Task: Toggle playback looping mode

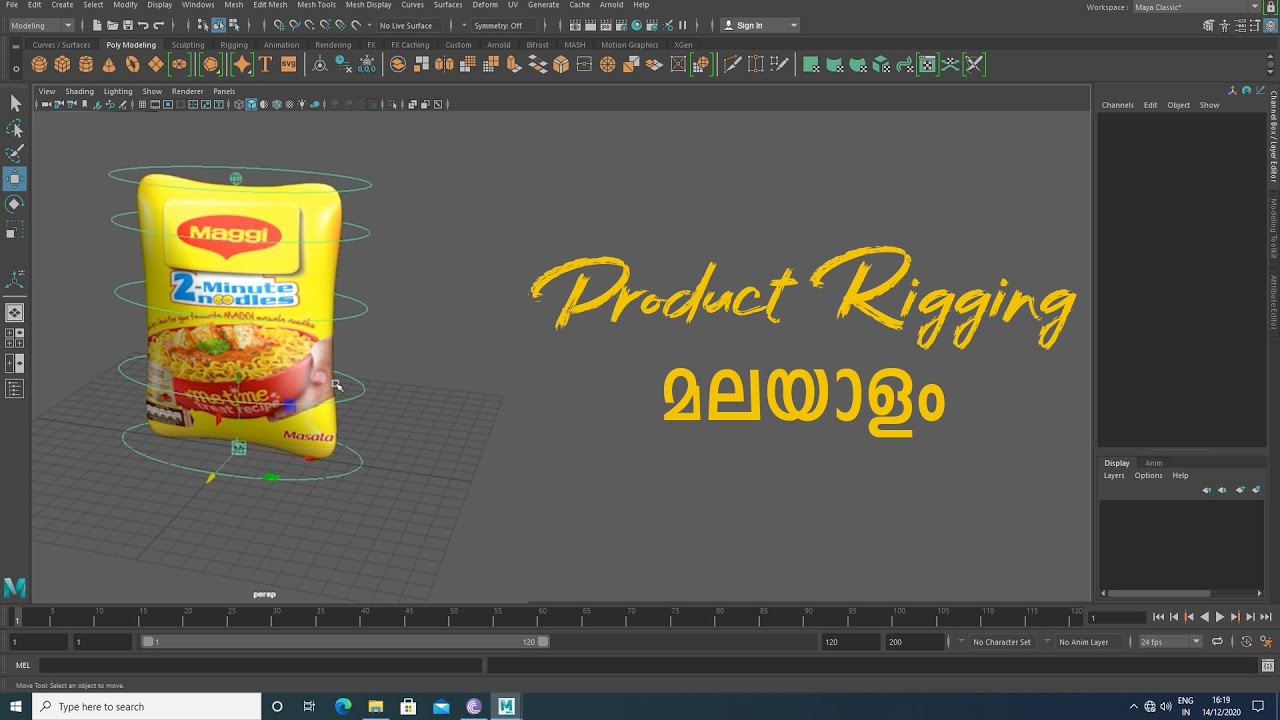Action: (x=1218, y=642)
